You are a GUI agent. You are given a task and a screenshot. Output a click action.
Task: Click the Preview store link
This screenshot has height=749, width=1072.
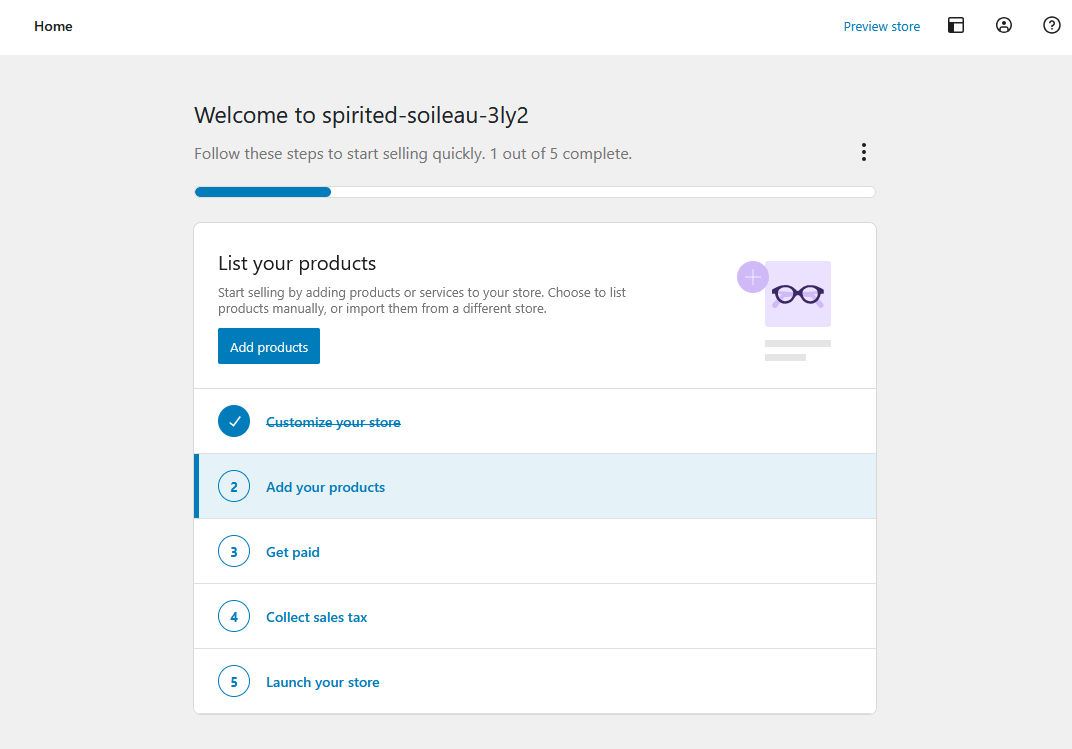(x=881, y=27)
